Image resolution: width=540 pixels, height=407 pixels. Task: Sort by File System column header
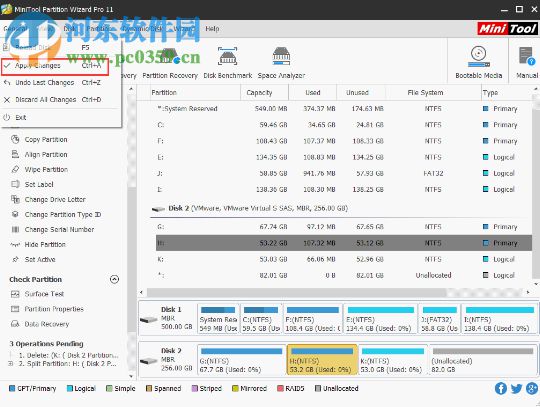(x=433, y=93)
